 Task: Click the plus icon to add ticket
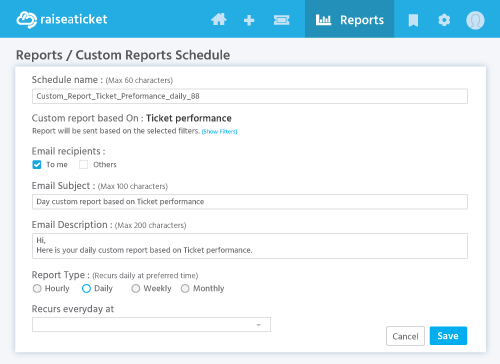pyautogui.click(x=249, y=20)
